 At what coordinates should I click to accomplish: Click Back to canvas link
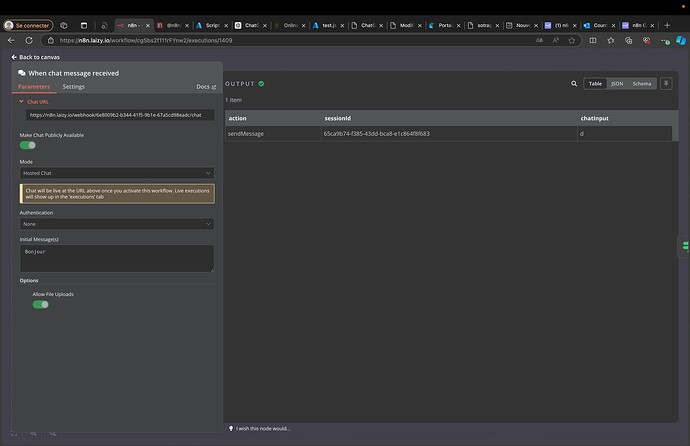[36, 57]
